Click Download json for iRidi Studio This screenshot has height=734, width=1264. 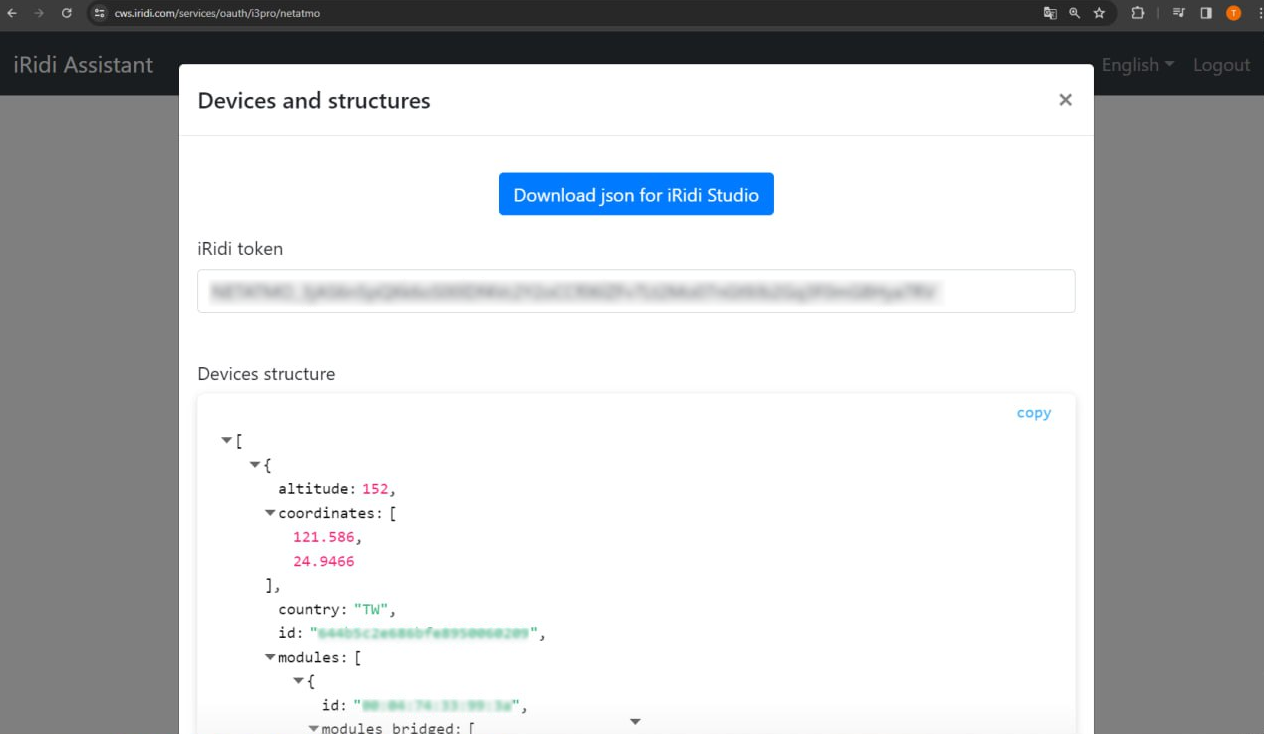[x=636, y=194]
